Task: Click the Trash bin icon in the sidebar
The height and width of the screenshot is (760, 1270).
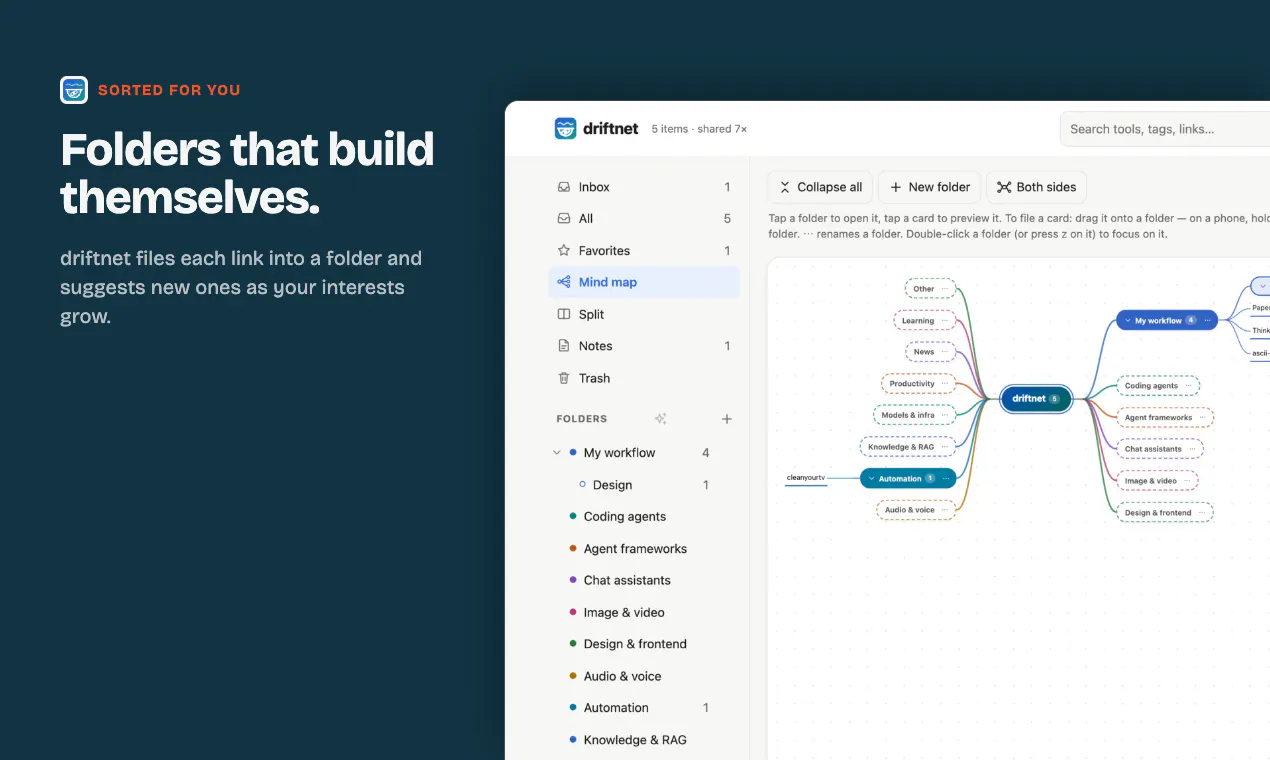Action: tap(564, 378)
